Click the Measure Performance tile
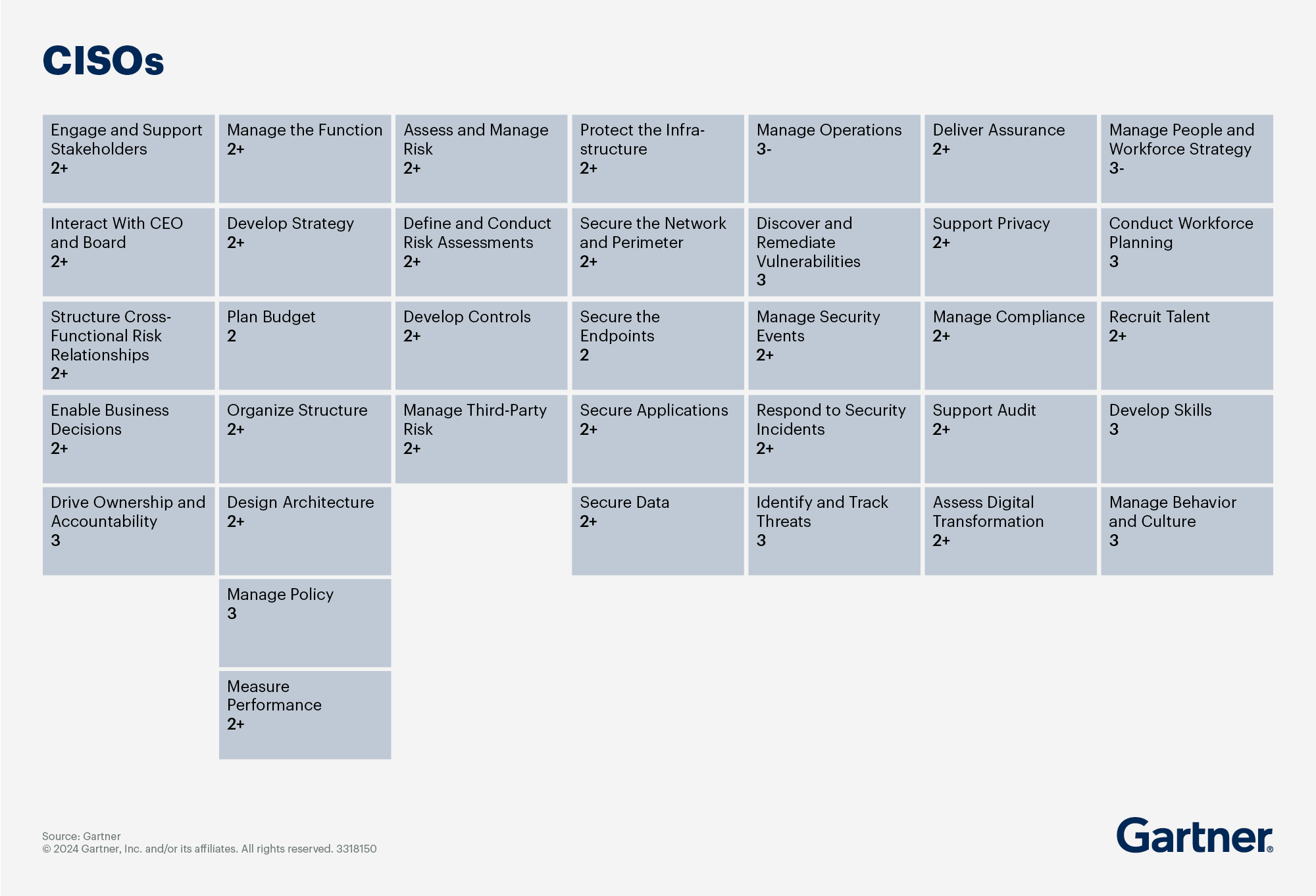Viewport: 1316px width, 896px height. click(305, 714)
